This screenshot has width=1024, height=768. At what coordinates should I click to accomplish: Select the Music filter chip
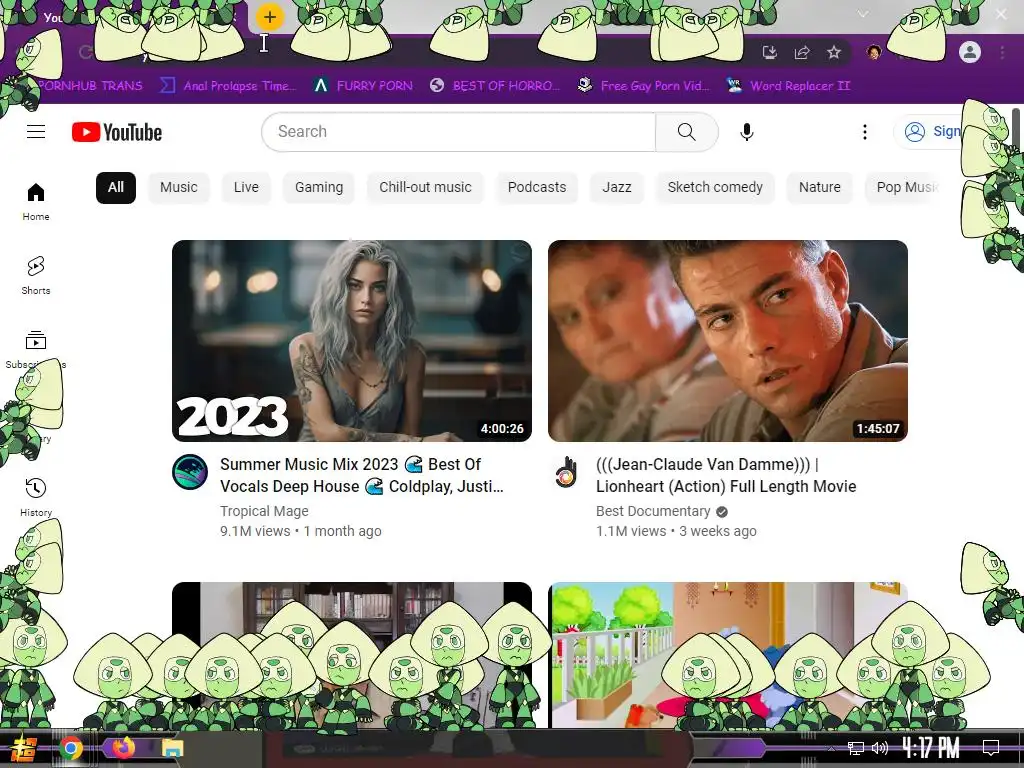pyautogui.click(x=178, y=187)
